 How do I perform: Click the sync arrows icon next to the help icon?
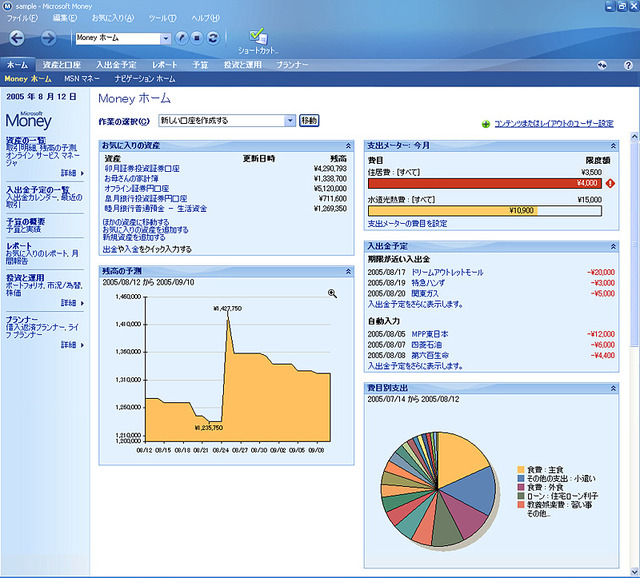602,65
